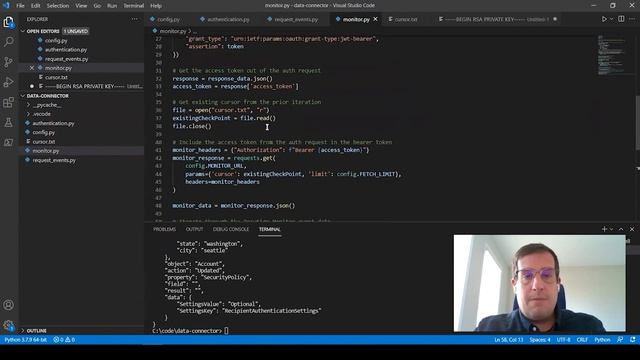Open cursor.txt in the data-connector tree

click(44, 142)
